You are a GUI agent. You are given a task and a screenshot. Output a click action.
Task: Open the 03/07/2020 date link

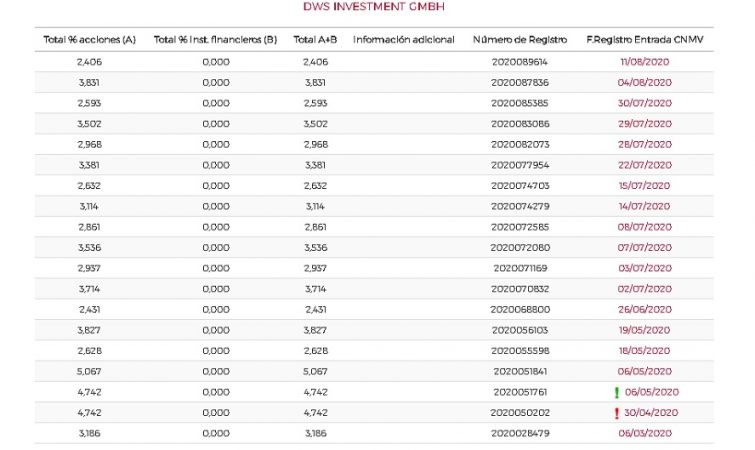643,268
